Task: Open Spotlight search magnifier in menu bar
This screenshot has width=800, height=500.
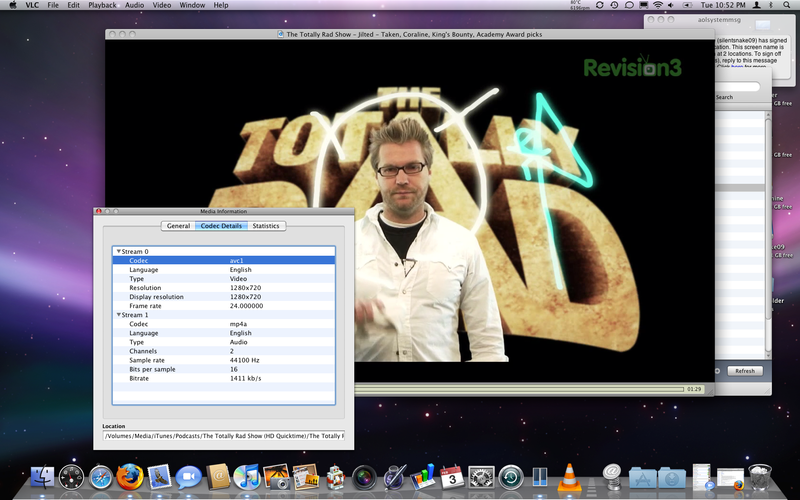Action: click(x=789, y=5)
